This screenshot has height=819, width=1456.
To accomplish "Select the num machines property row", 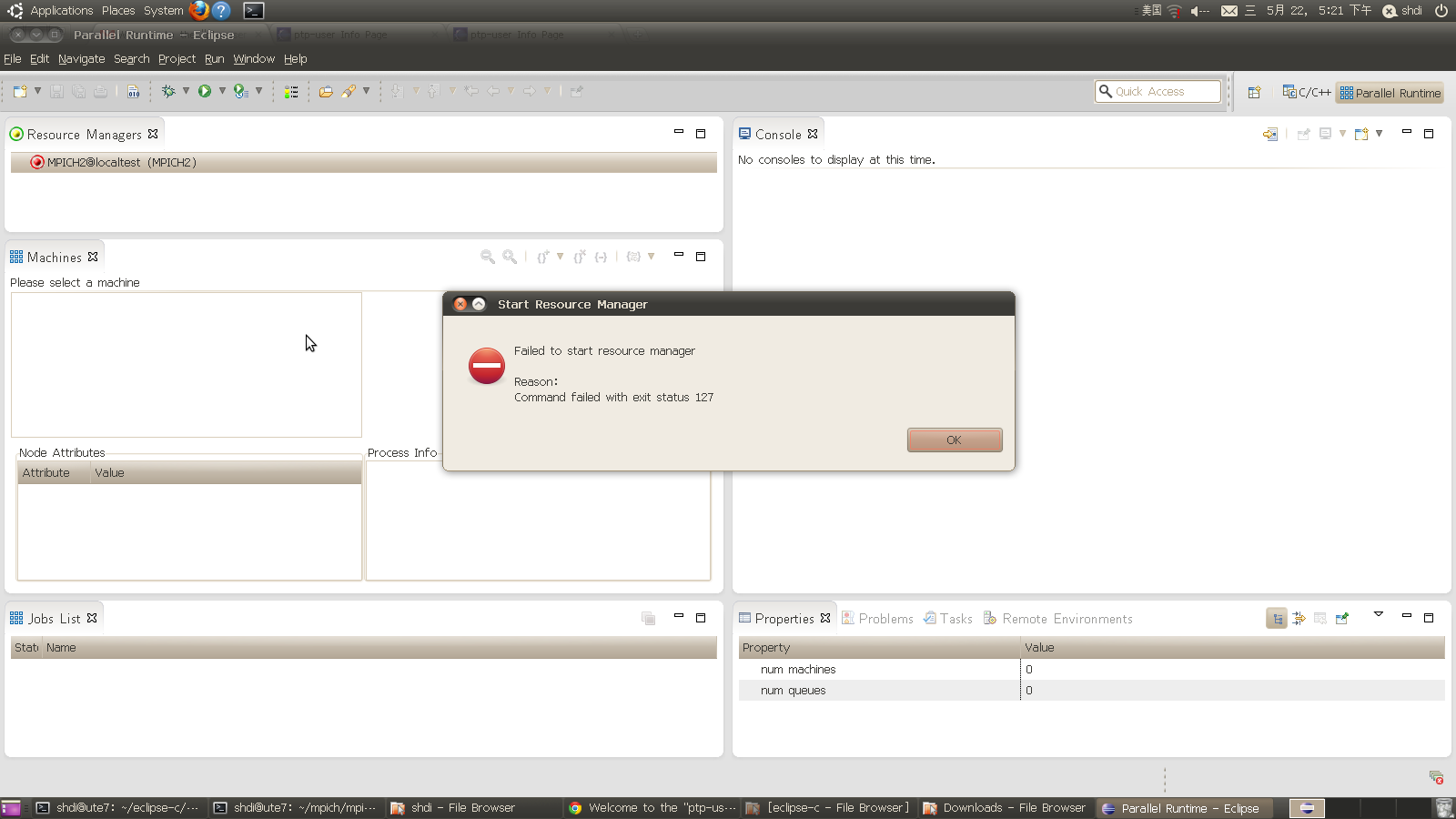I will [1092, 670].
